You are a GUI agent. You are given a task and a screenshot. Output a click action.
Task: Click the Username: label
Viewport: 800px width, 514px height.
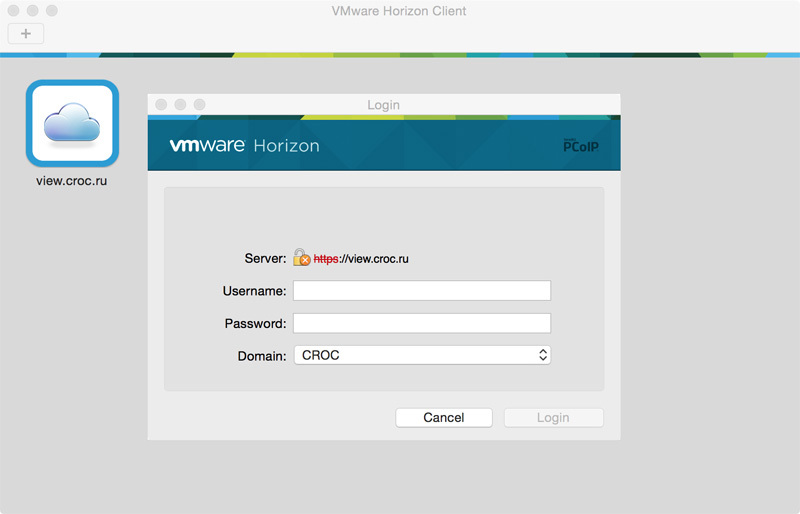(255, 291)
